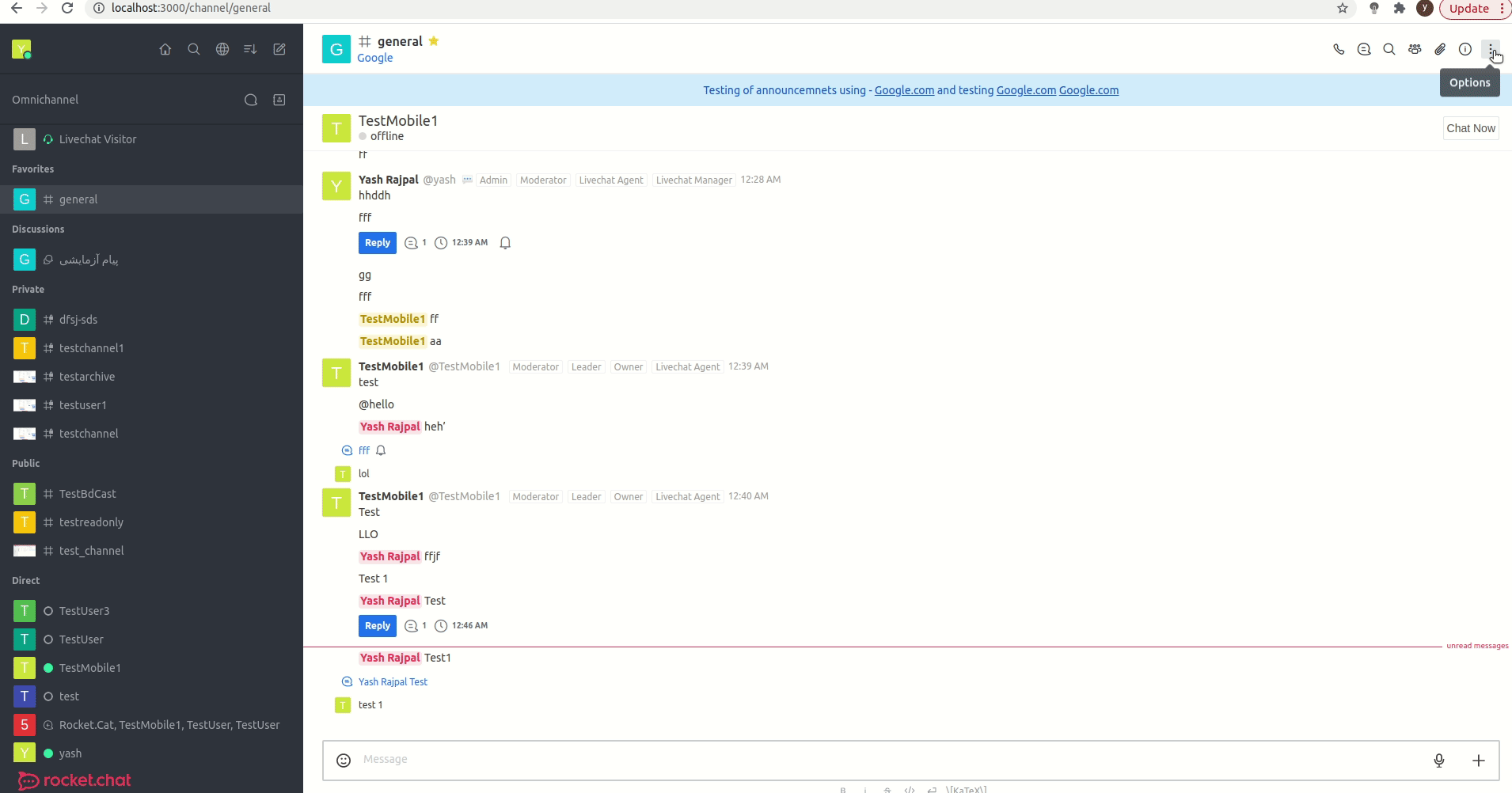This screenshot has width=1512, height=793.
Task: Open sidebar search icon
Action: (193, 49)
